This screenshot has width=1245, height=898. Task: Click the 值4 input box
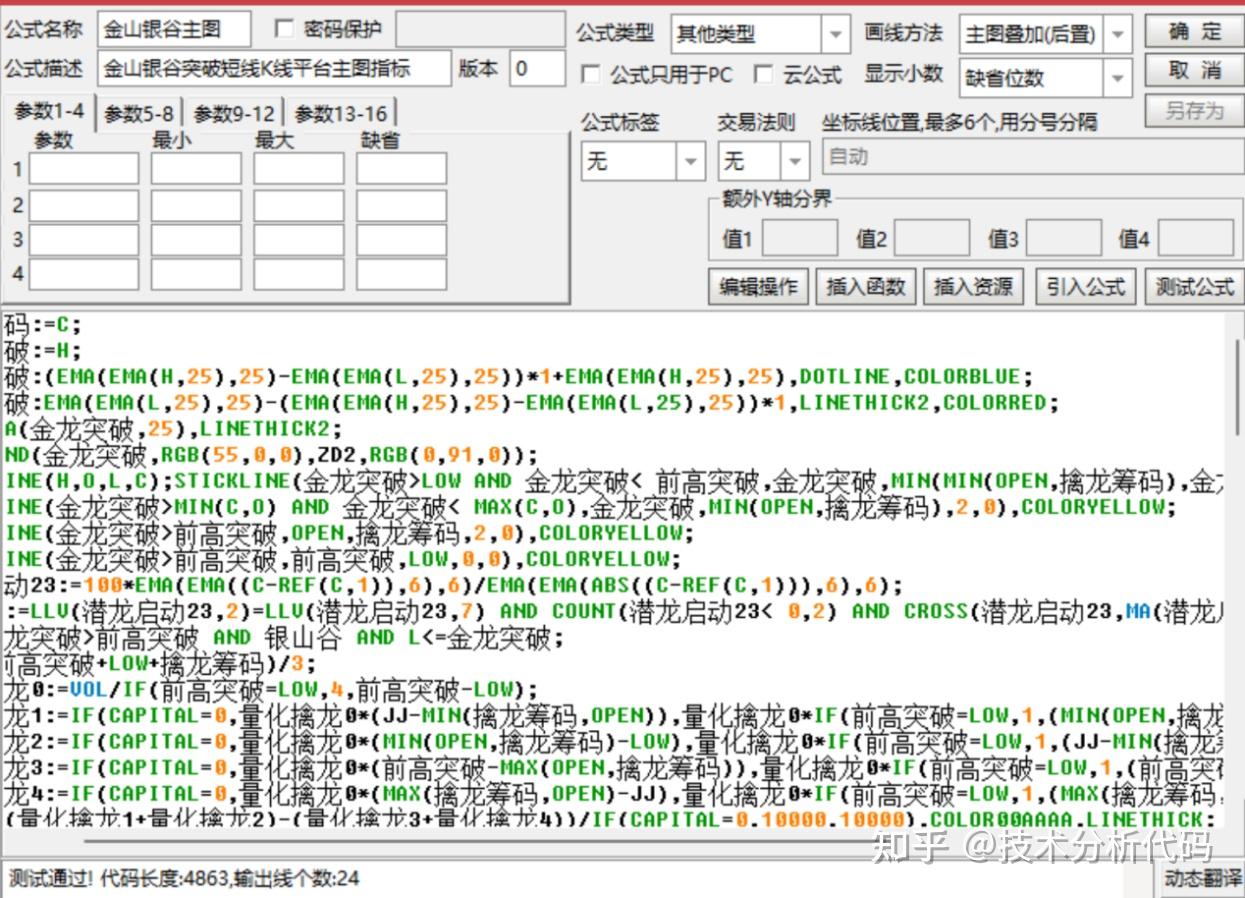tap(1196, 238)
